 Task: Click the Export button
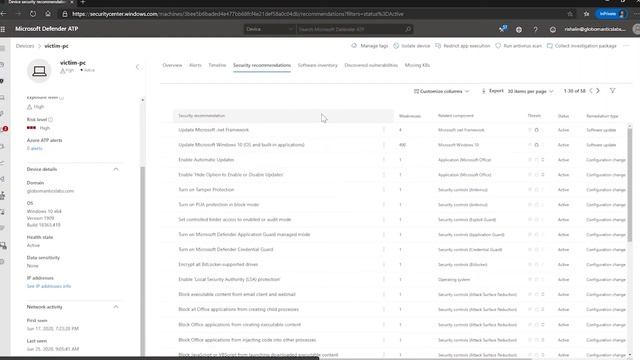[492, 91]
